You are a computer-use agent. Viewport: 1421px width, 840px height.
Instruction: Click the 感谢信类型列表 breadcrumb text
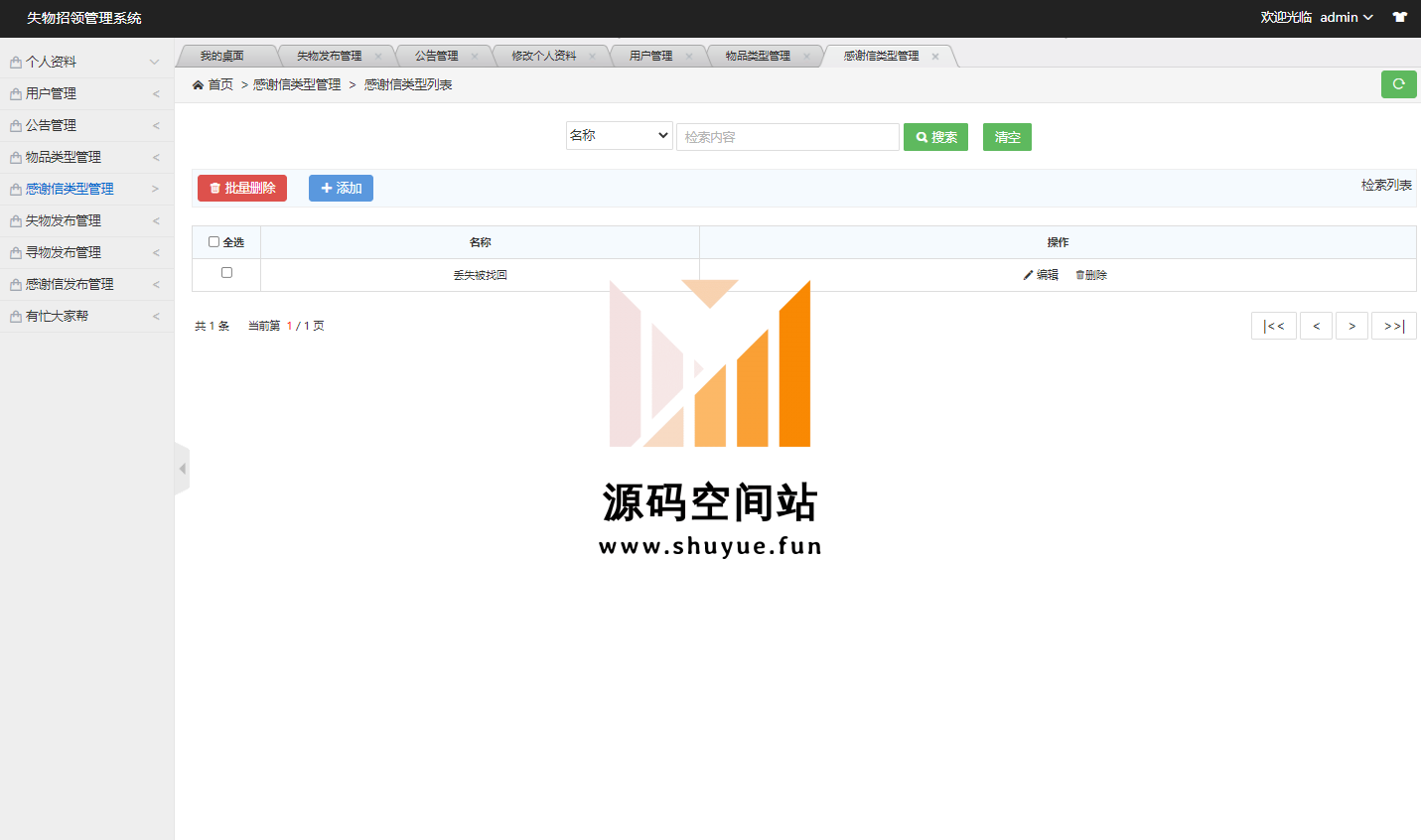[x=408, y=85]
